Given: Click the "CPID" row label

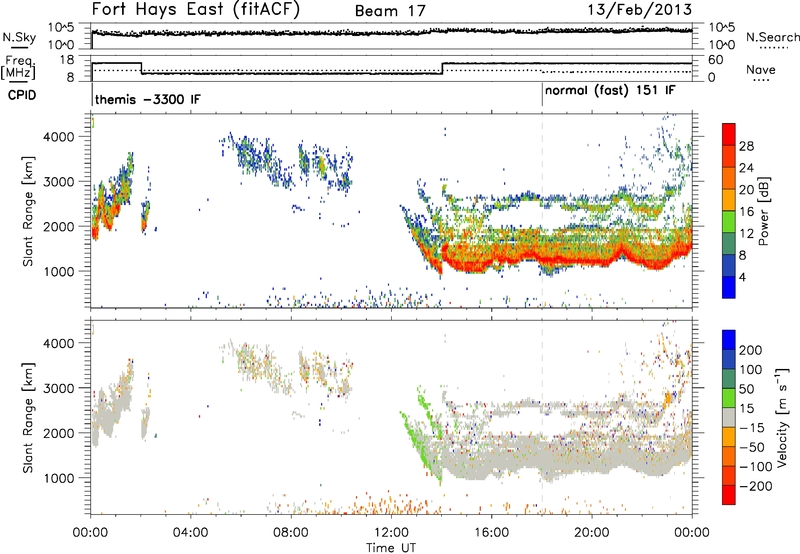Looking at the screenshot, I should tap(22, 95).
